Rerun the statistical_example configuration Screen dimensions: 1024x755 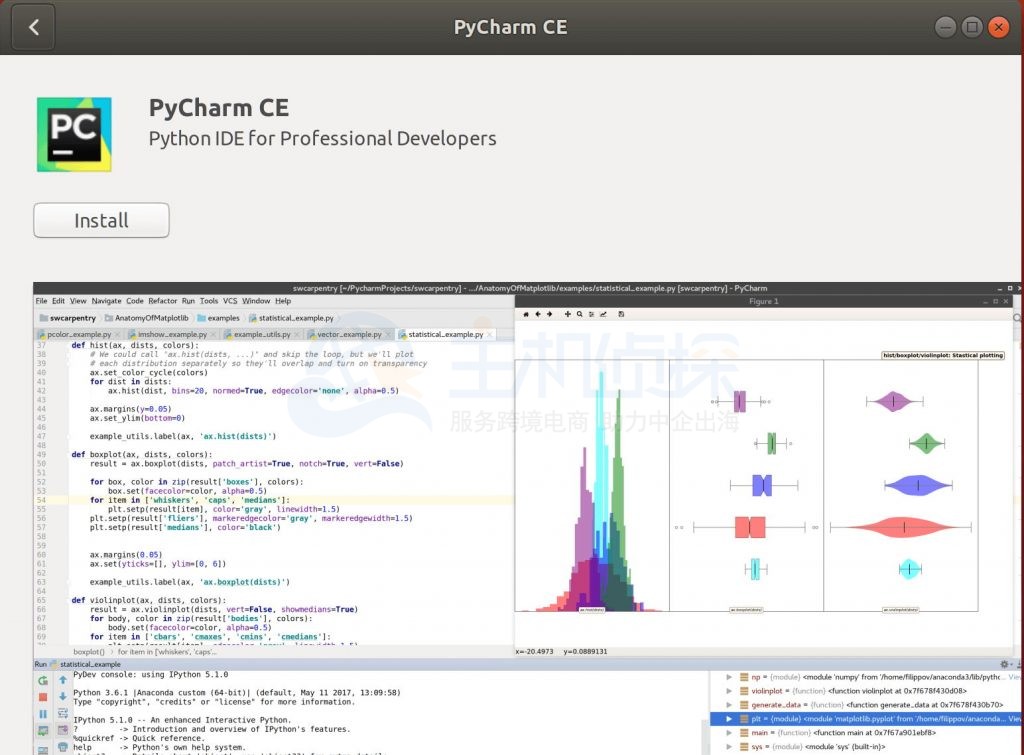(x=42, y=680)
